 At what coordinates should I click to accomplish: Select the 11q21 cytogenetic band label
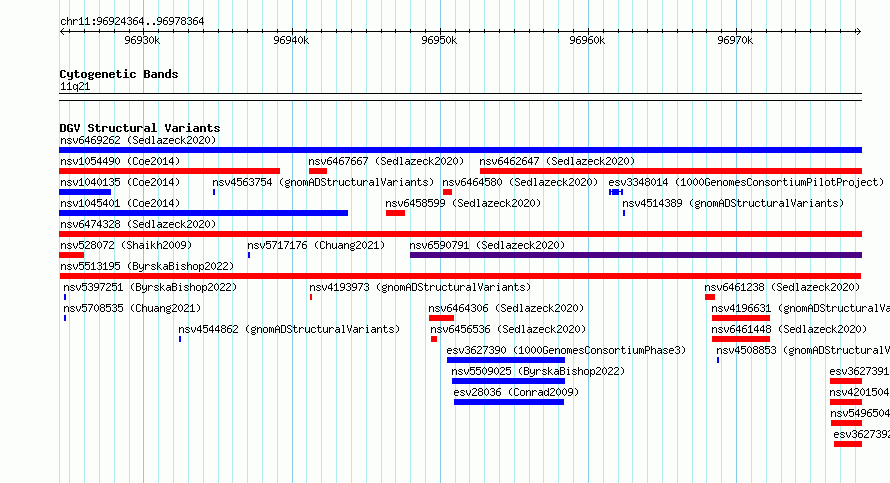pos(75,86)
